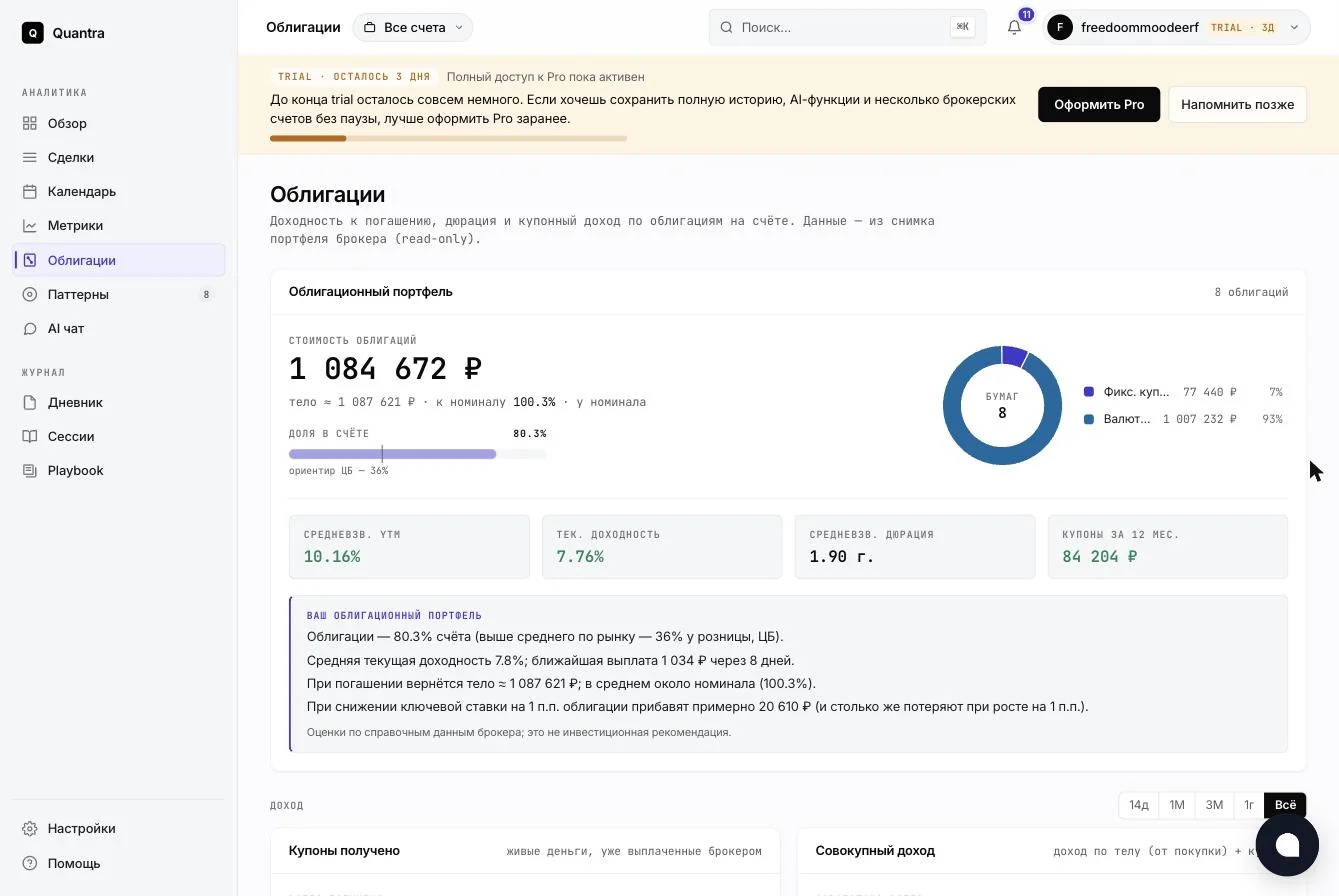Image resolution: width=1339 pixels, height=896 pixels.
Task: Choose the 1г period option
Action: pos(1249,805)
